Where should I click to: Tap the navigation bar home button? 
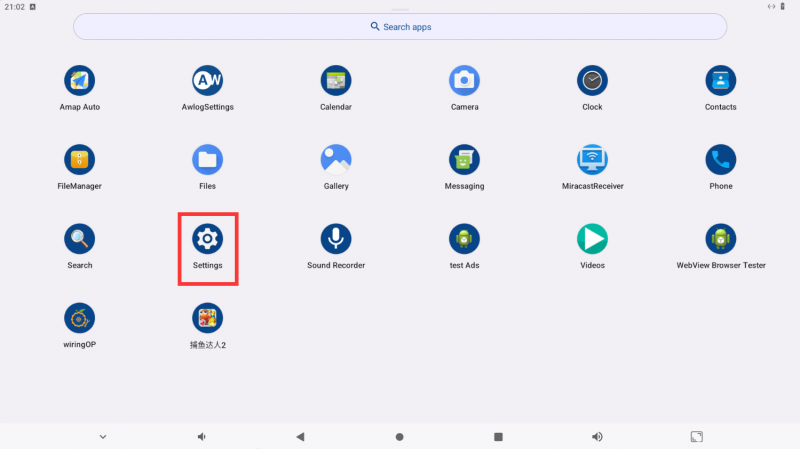click(399, 437)
